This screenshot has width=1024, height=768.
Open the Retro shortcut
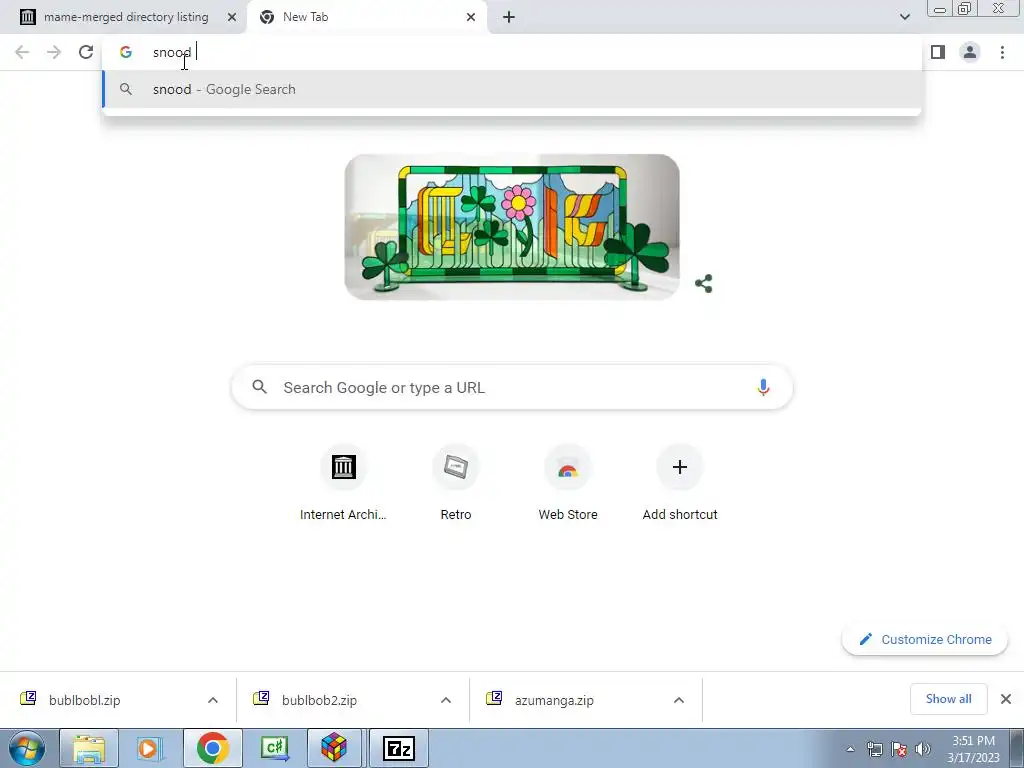coord(456,483)
